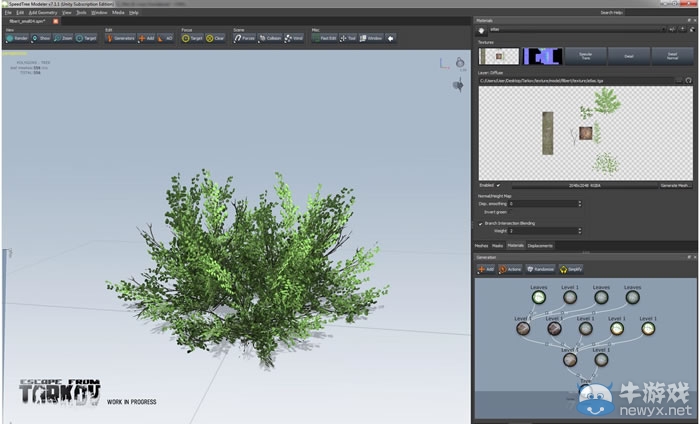Switch to the Displacements tab
This screenshot has width=700, height=424.
[540, 246]
